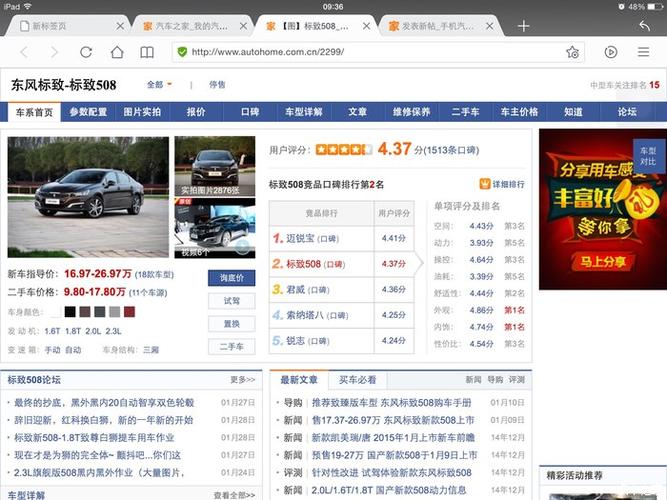Pick the red body color swatch
The width and height of the screenshot is (667, 500).
coord(129,312)
